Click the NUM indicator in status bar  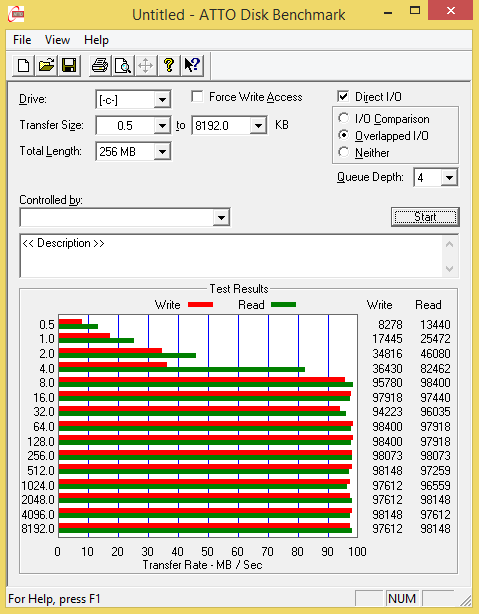[402, 599]
